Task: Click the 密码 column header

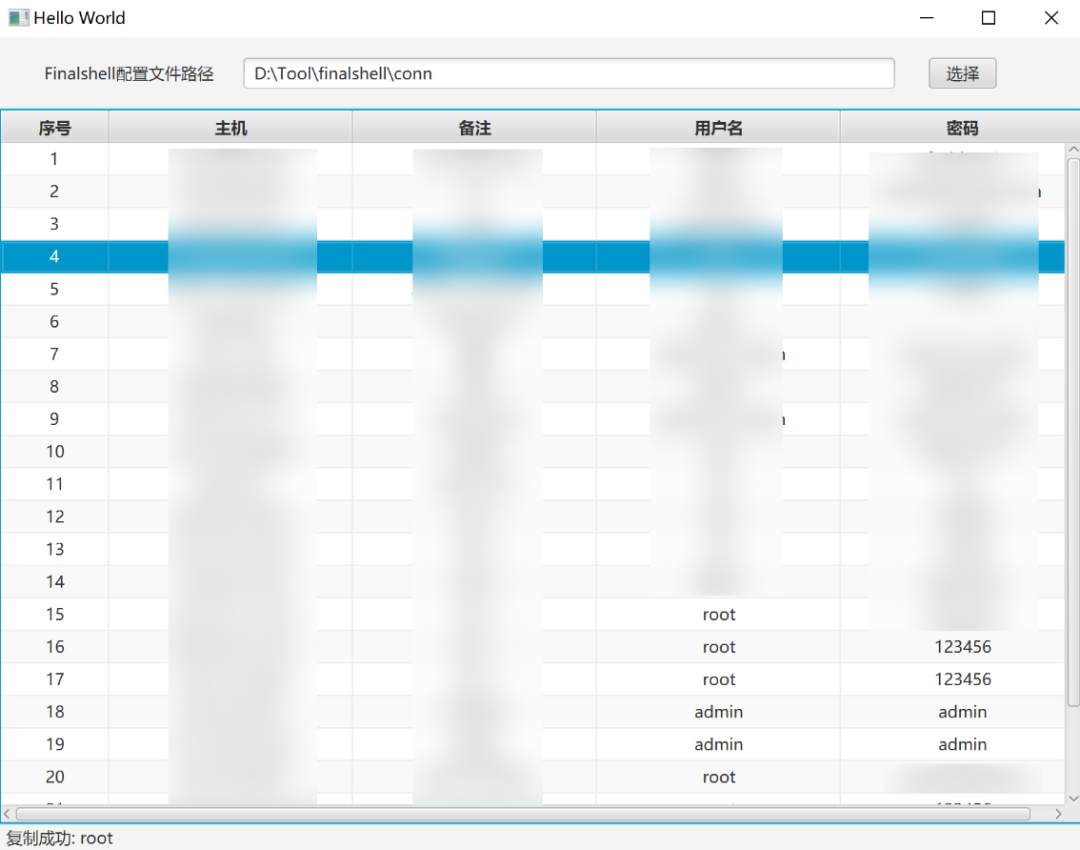Action: pos(962,128)
